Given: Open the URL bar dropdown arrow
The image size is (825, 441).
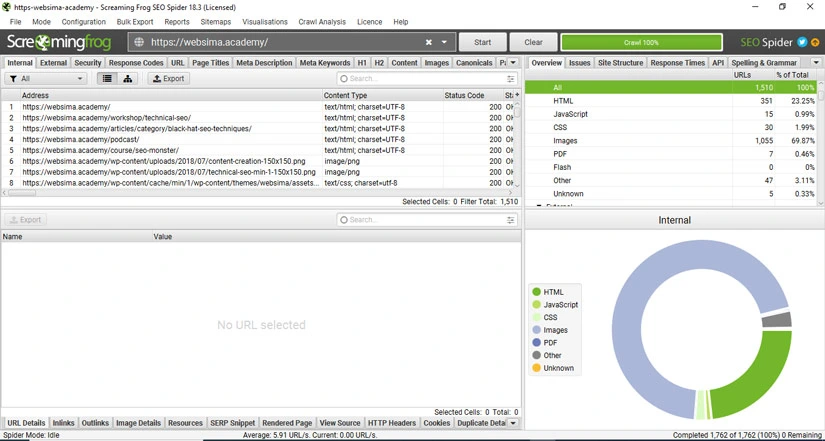Looking at the screenshot, I should [444, 43].
